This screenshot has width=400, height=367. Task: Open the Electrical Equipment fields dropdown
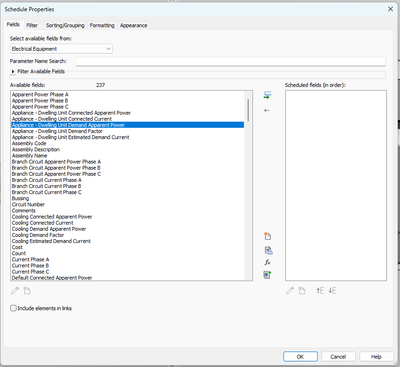61,49
